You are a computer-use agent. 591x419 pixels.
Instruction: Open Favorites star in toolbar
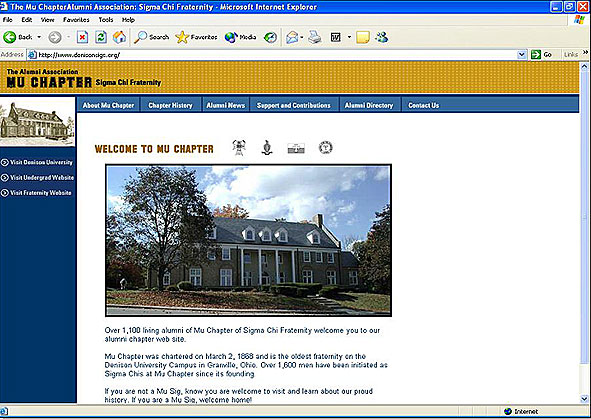coord(196,37)
